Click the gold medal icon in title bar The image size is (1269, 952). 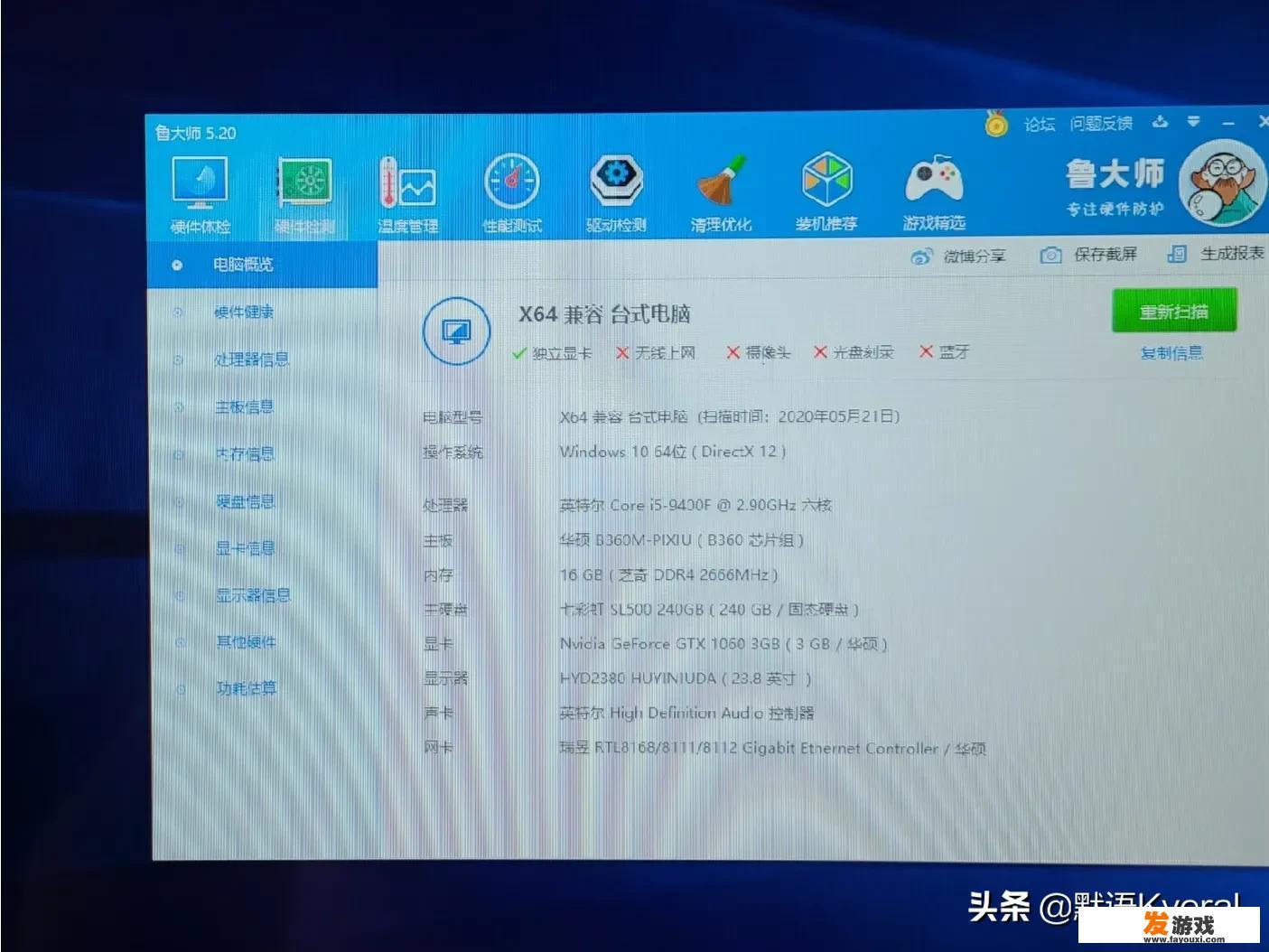[x=996, y=124]
